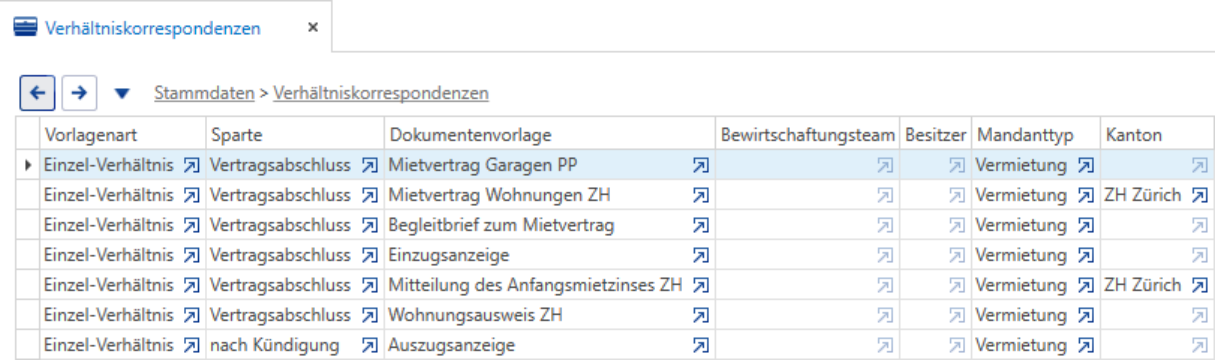The width and height of the screenshot is (1215, 360).
Task: Go forward with the right arrow button
Action: pos(78,93)
